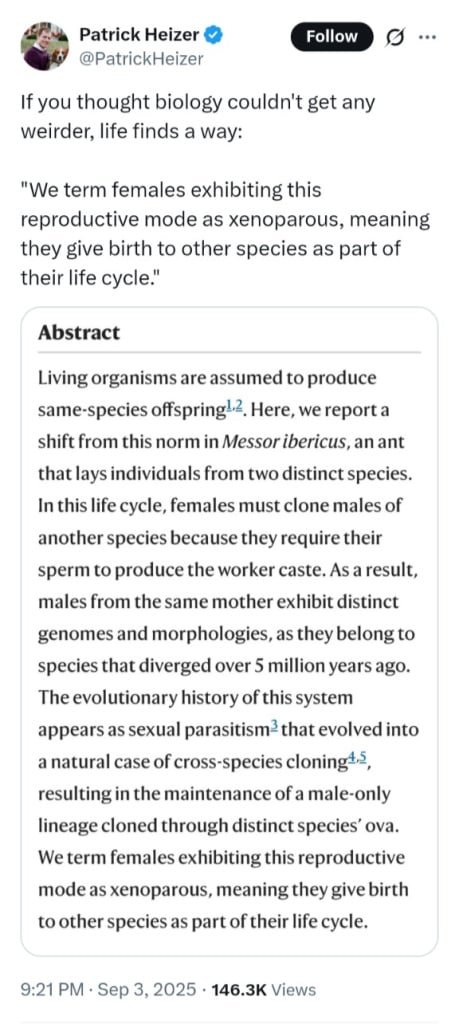This screenshot has width=459, height=1024.
Task: Click citation 3 after sexual parasitism
Action: pos(274,726)
